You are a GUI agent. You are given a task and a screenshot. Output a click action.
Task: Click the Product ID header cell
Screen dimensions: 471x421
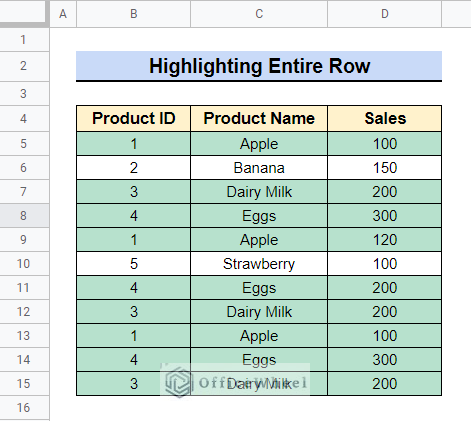point(133,118)
